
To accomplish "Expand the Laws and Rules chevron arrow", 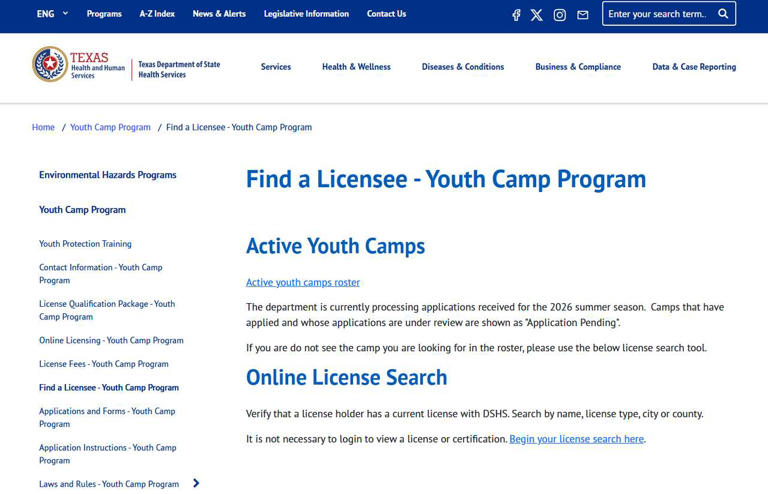I will [x=196, y=483].
